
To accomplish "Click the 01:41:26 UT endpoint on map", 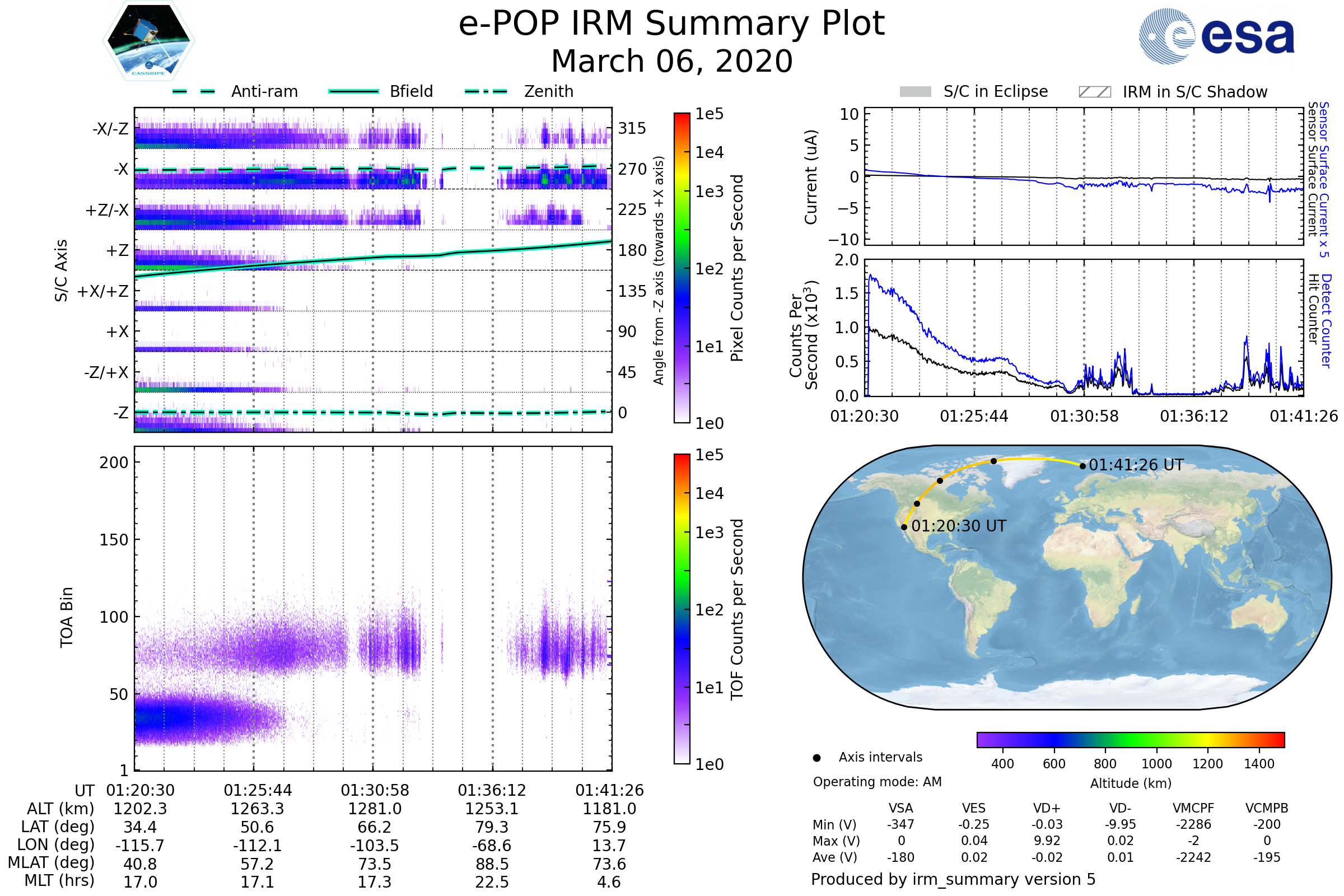I will pyautogui.click(x=1082, y=466).
